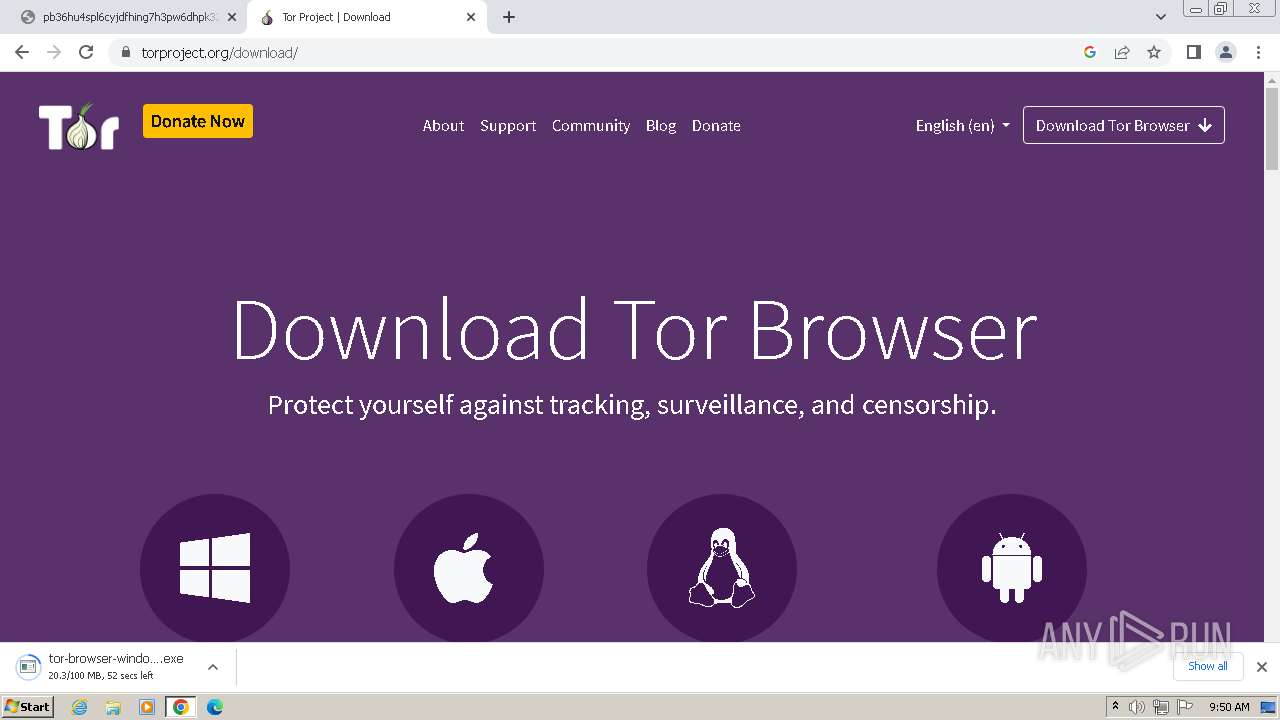This screenshot has width=1280, height=720.
Task: Click Download Tor Browser button
Action: point(1124,125)
